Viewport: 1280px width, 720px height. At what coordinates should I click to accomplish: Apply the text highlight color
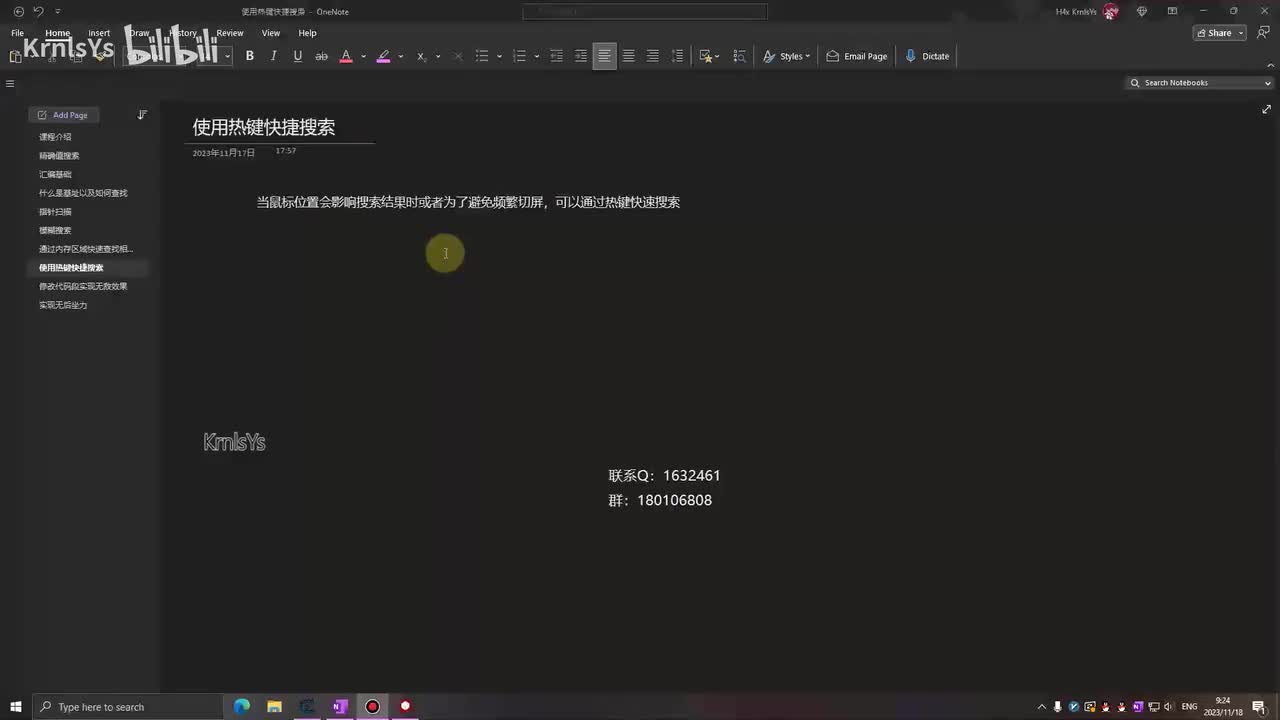pyautogui.click(x=383, y=56)
